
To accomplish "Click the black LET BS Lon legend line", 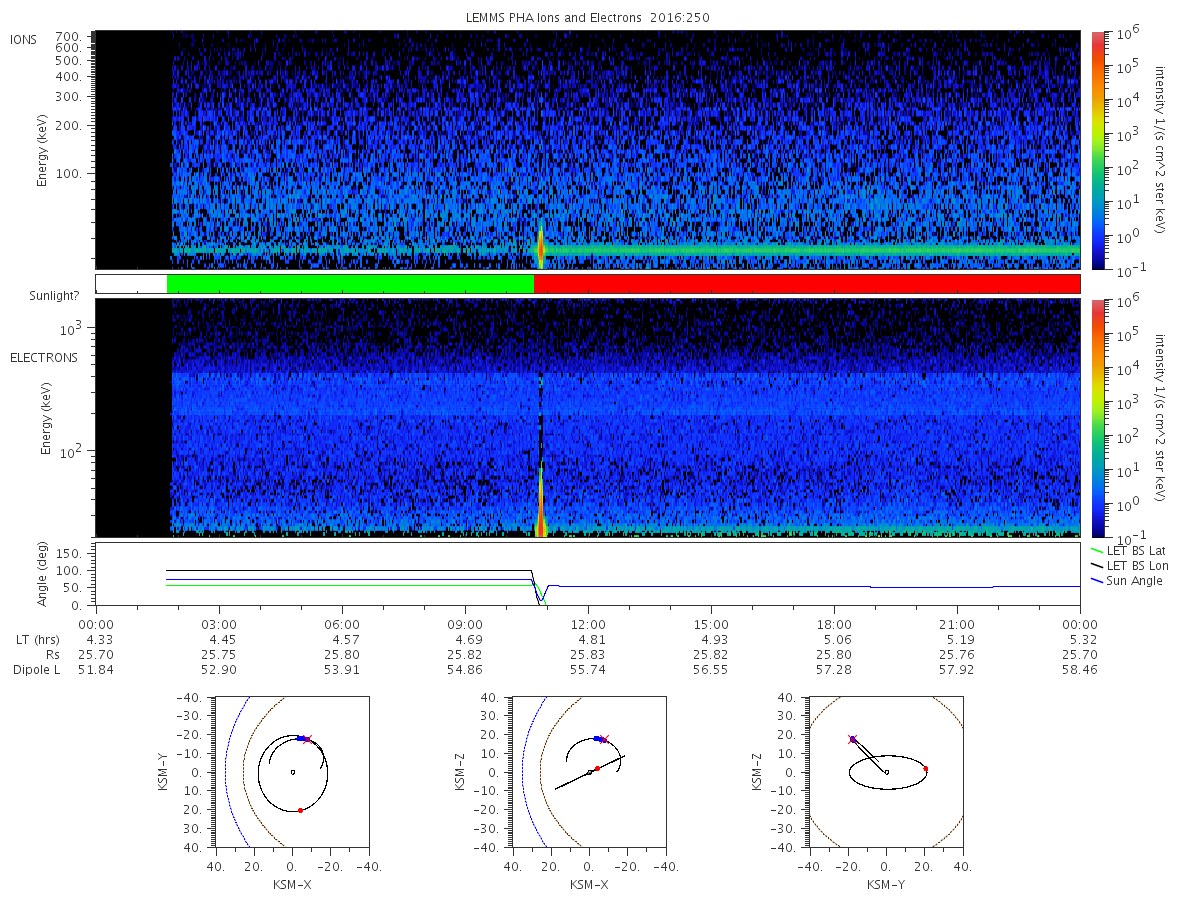I will pyautogui.click(x=1097, y=566).
